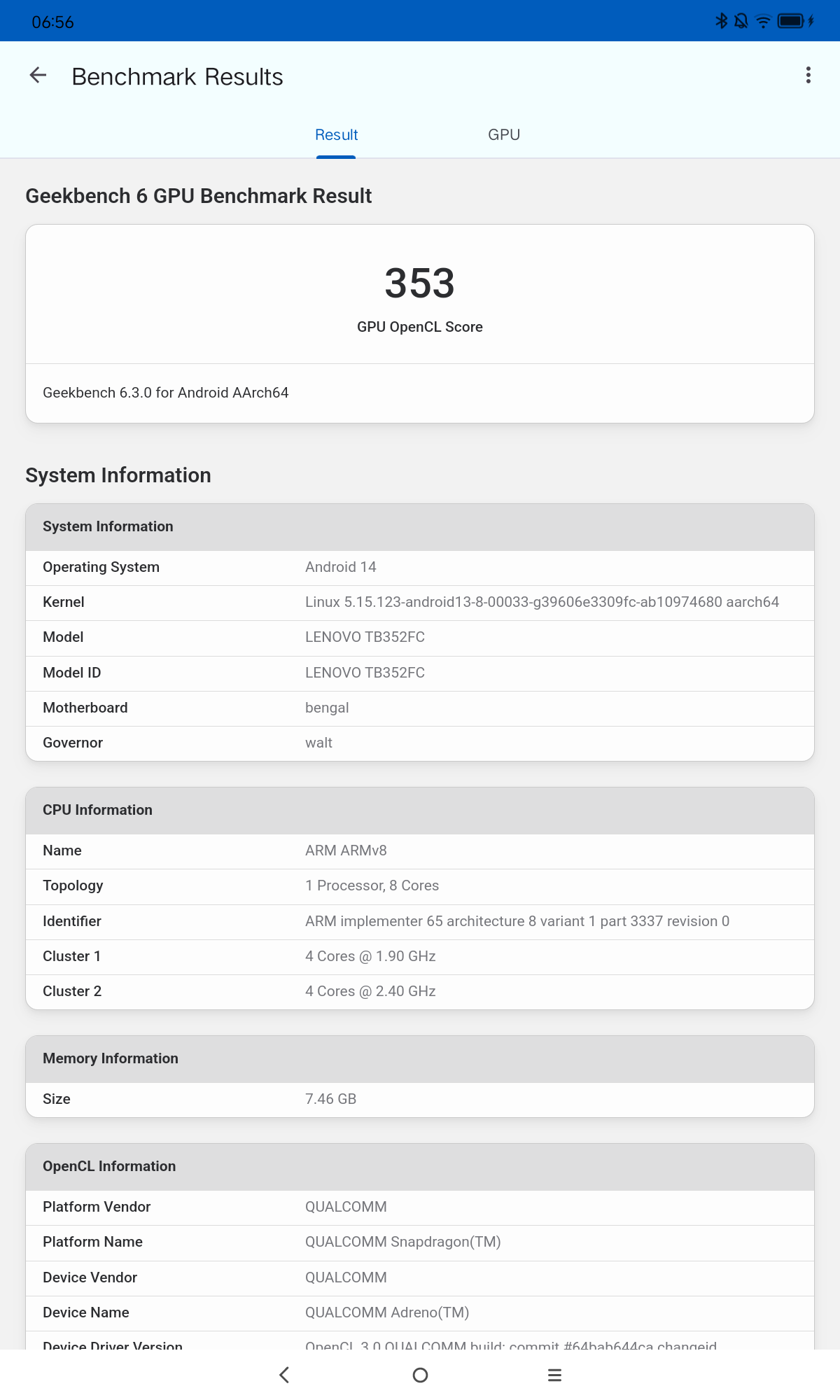
Task: Tap the muted notification bell icon
Action: coord(741,21)
